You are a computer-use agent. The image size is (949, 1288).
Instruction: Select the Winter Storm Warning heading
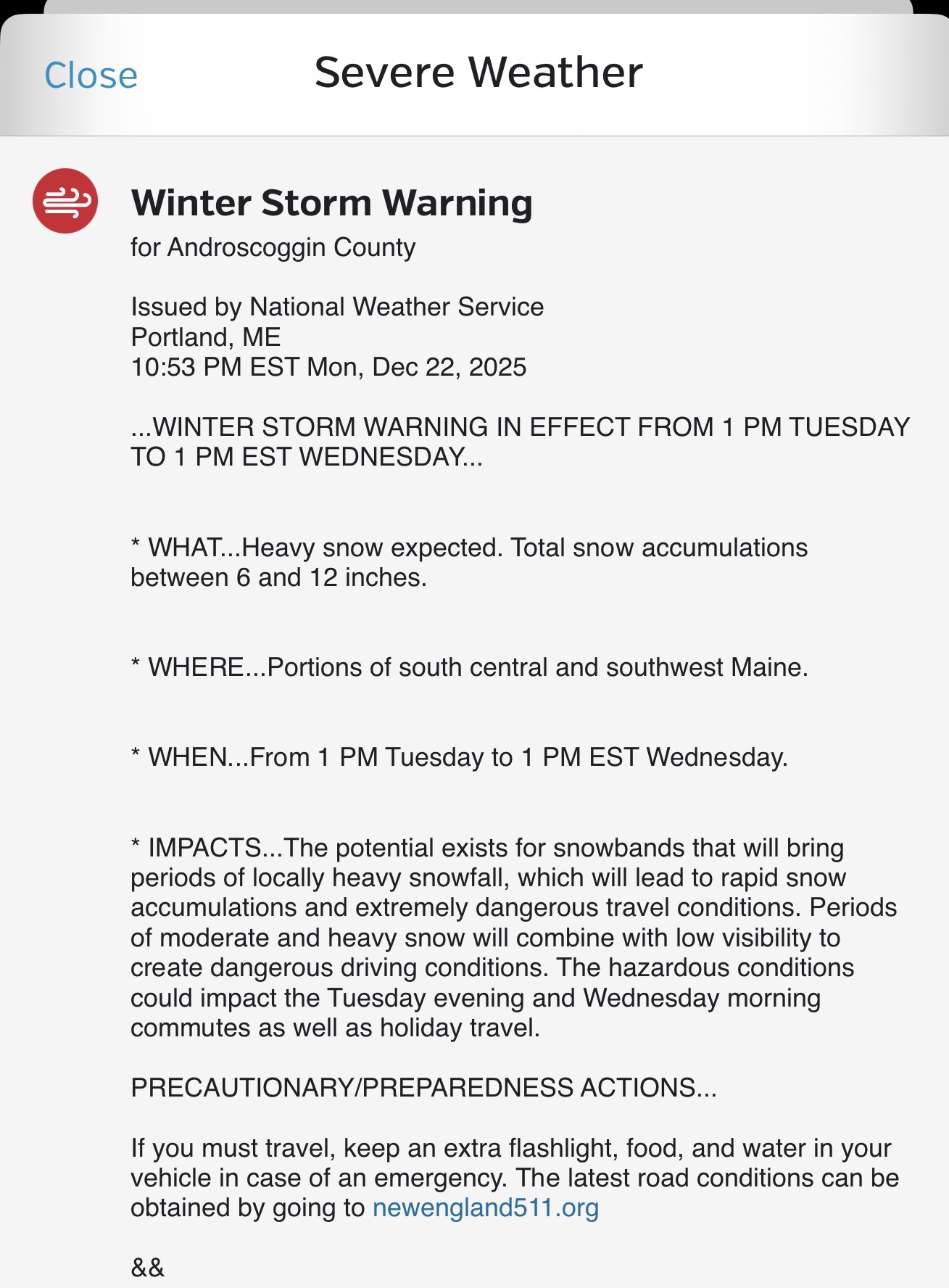click(331, 203)
